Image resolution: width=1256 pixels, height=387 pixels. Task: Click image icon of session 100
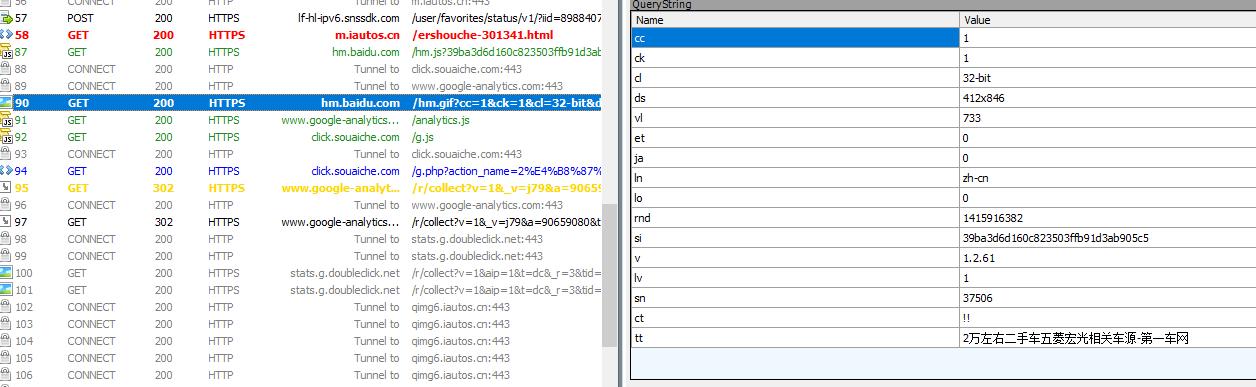pos(7,273)
